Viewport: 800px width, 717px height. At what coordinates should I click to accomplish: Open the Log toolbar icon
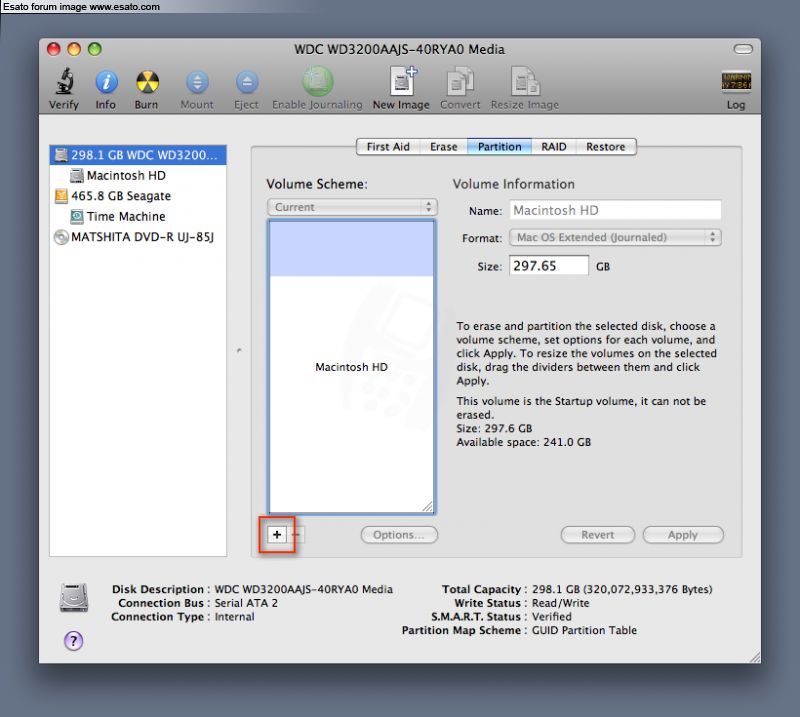(736, 81)
